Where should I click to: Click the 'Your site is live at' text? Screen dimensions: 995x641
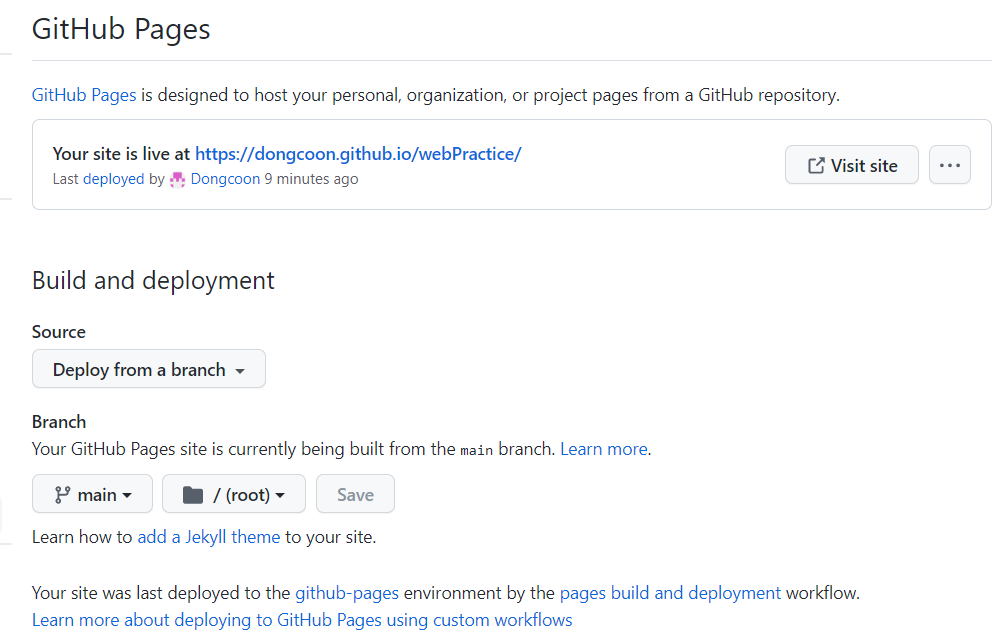(x=121, y=154)
